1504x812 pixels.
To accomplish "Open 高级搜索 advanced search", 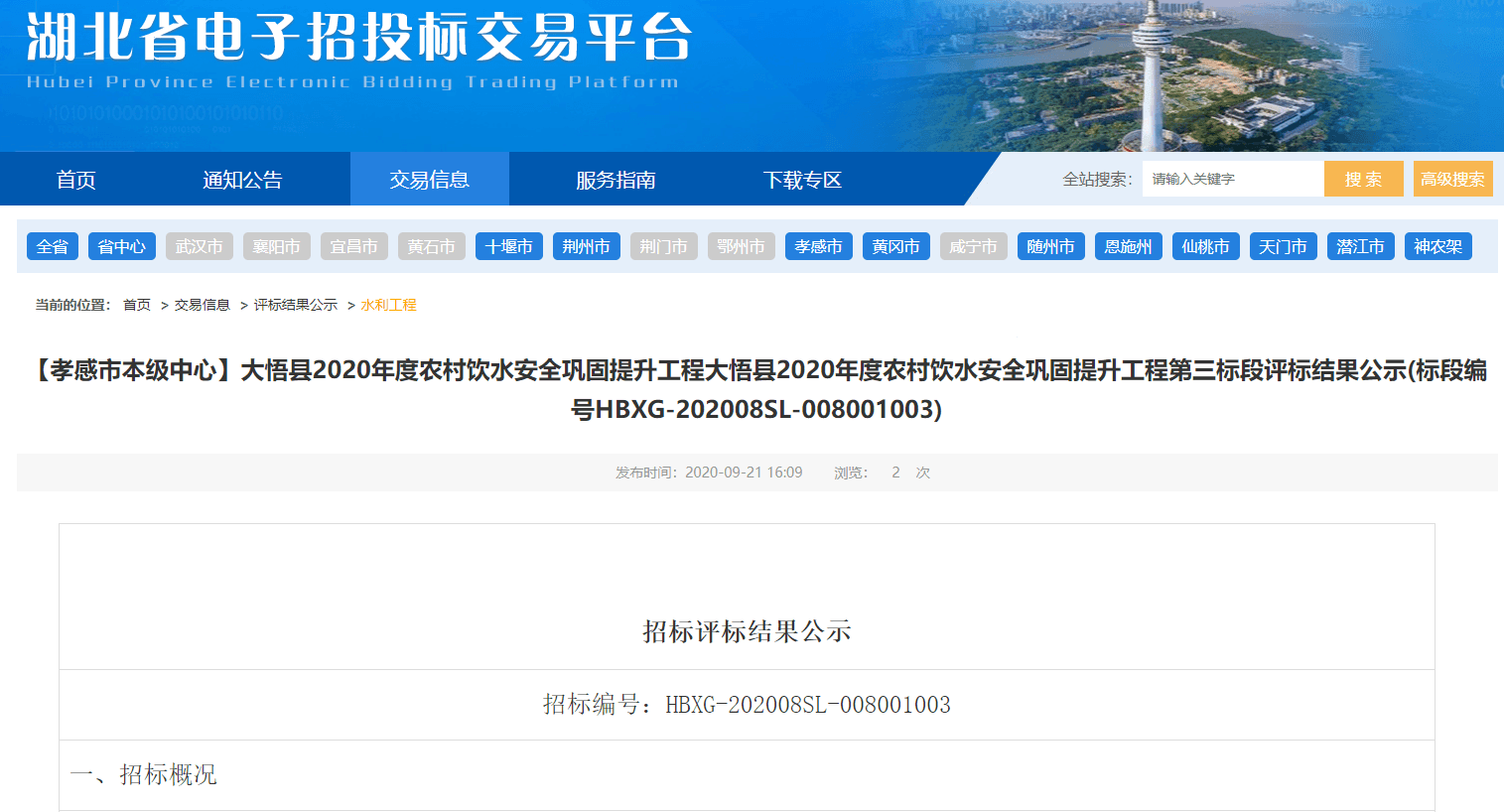I will 1452,179.
